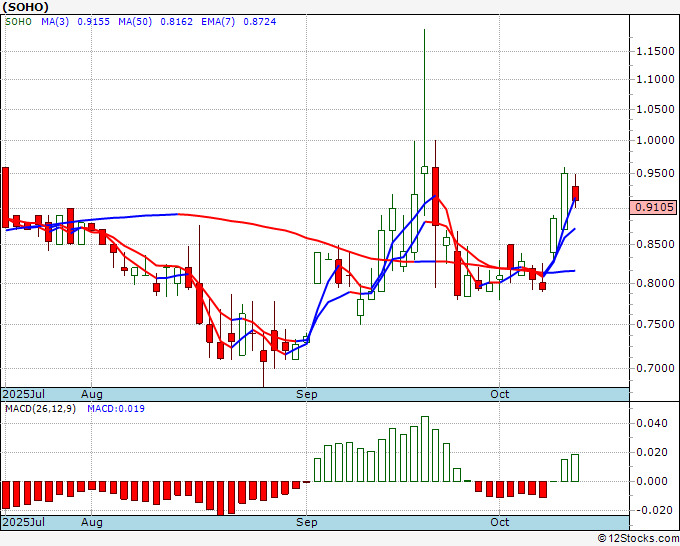680x546 pixels.
Task: Click the first red candlestick at chart start
Action: tap(6, 197)
